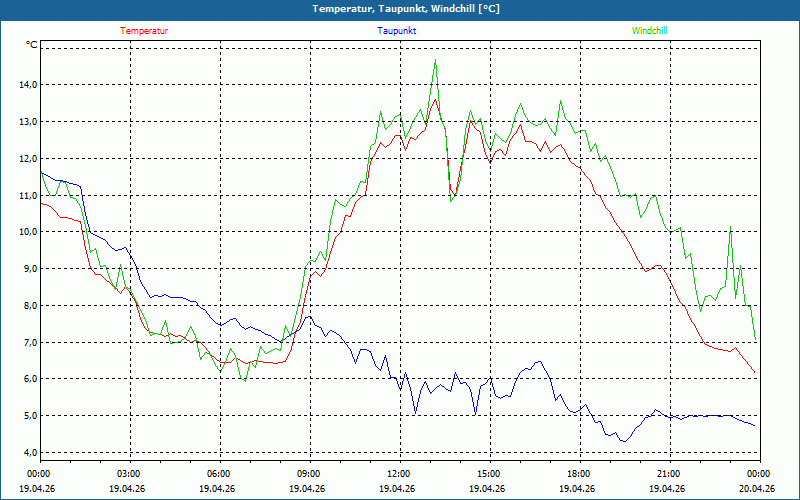
Task: Click the highest peak of the green Windchill line
Action: [x=435, y=61]
